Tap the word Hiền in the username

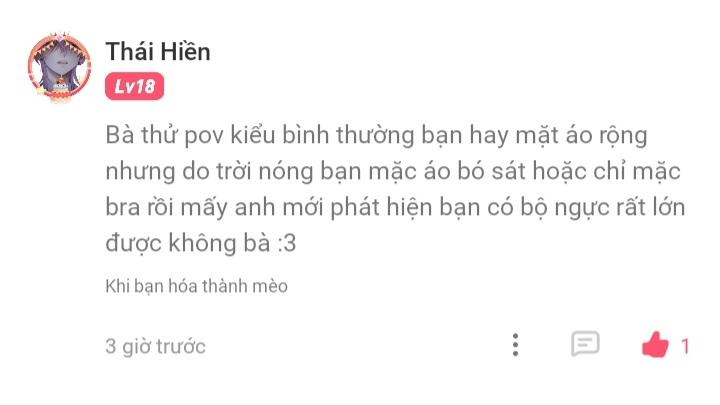186,51
